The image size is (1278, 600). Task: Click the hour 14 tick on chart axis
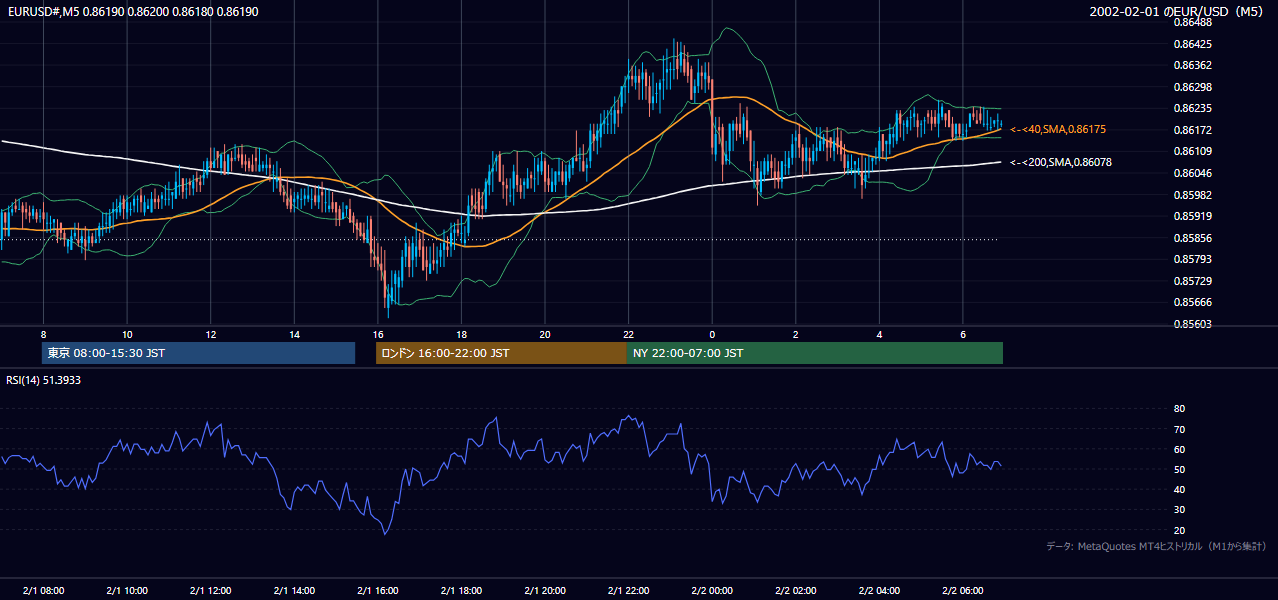[294, 334]
